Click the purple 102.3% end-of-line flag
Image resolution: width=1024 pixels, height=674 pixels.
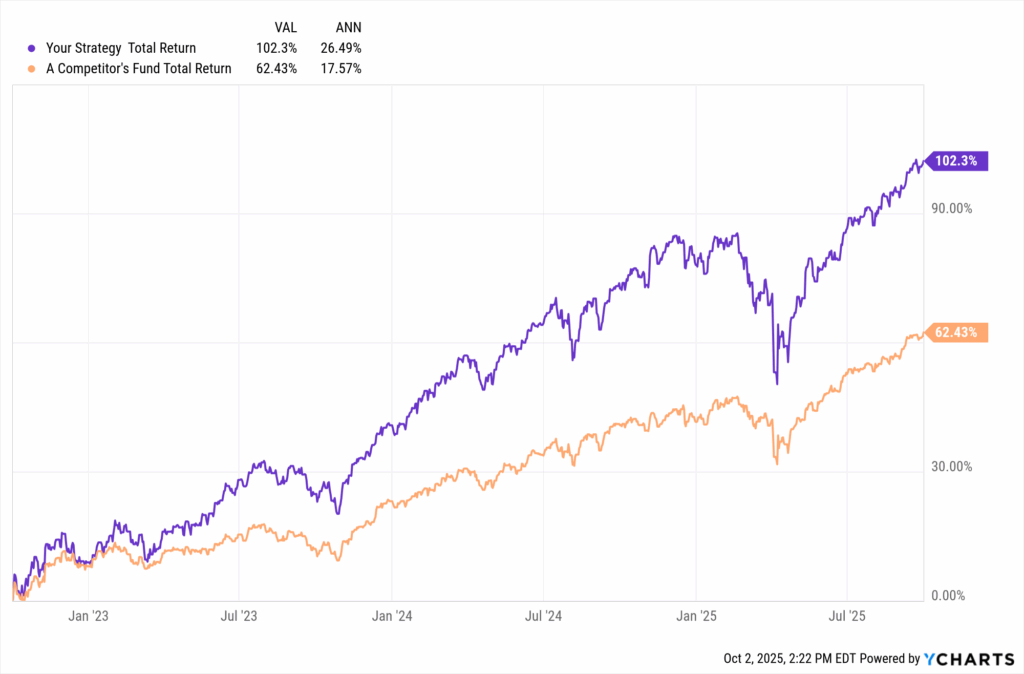tap(958, 160)
